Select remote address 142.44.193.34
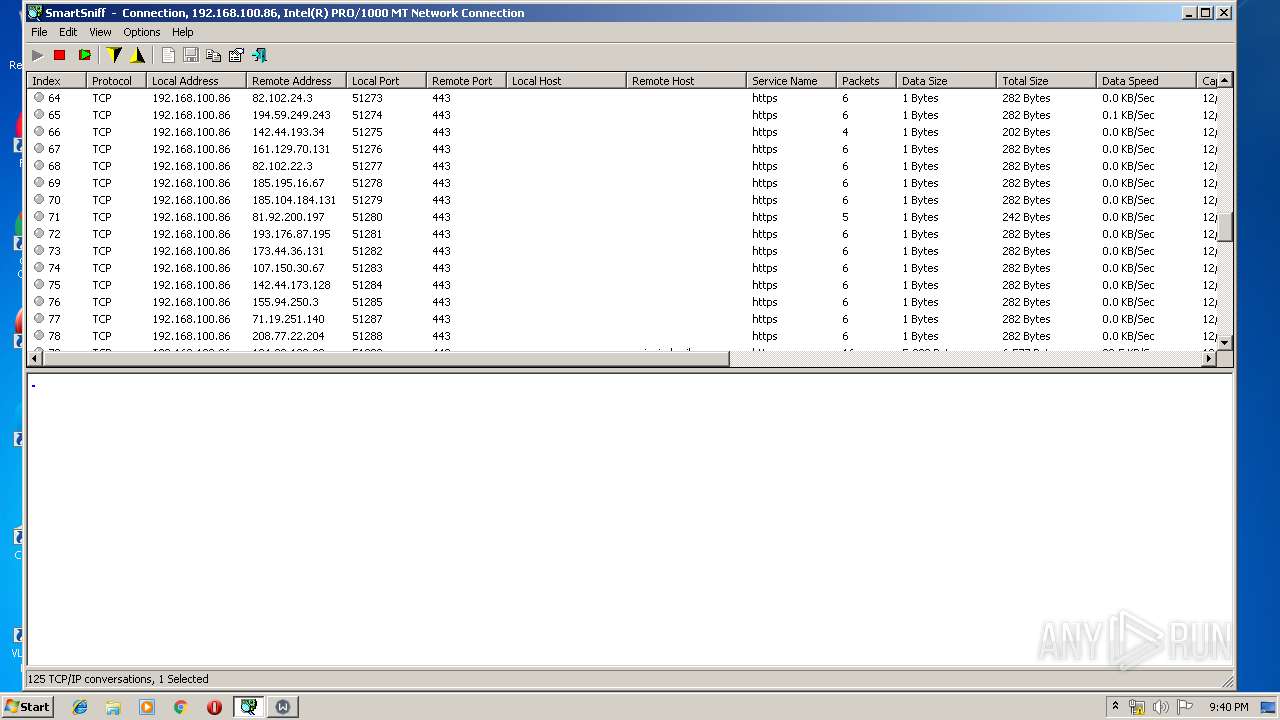1280x720 pixels. point(288,132)
